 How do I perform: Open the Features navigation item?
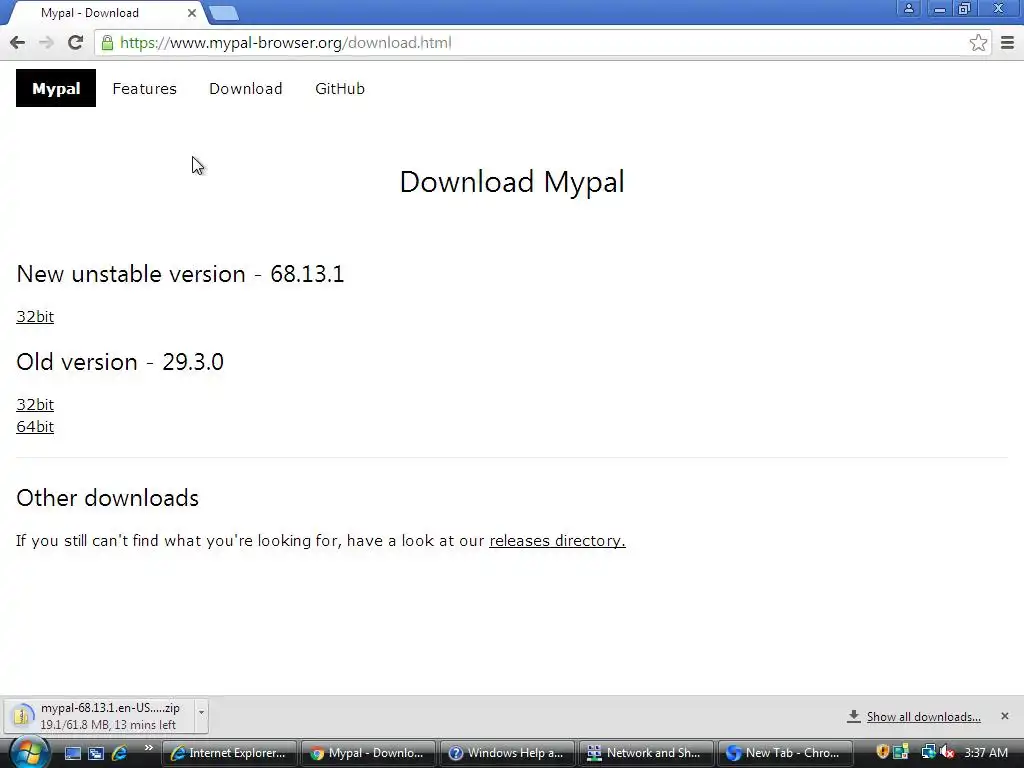coord(144,89)
